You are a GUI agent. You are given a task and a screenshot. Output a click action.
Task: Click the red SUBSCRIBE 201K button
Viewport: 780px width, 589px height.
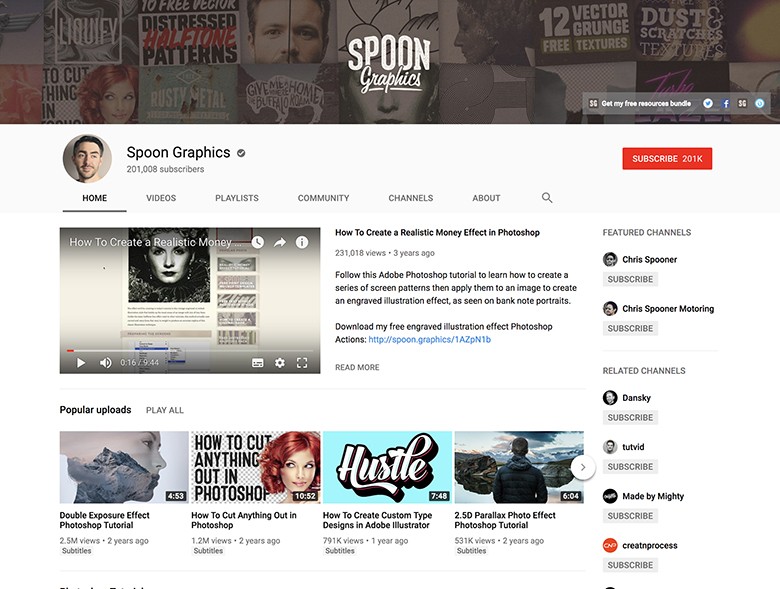pyautogui.click(x=667, y=159)
